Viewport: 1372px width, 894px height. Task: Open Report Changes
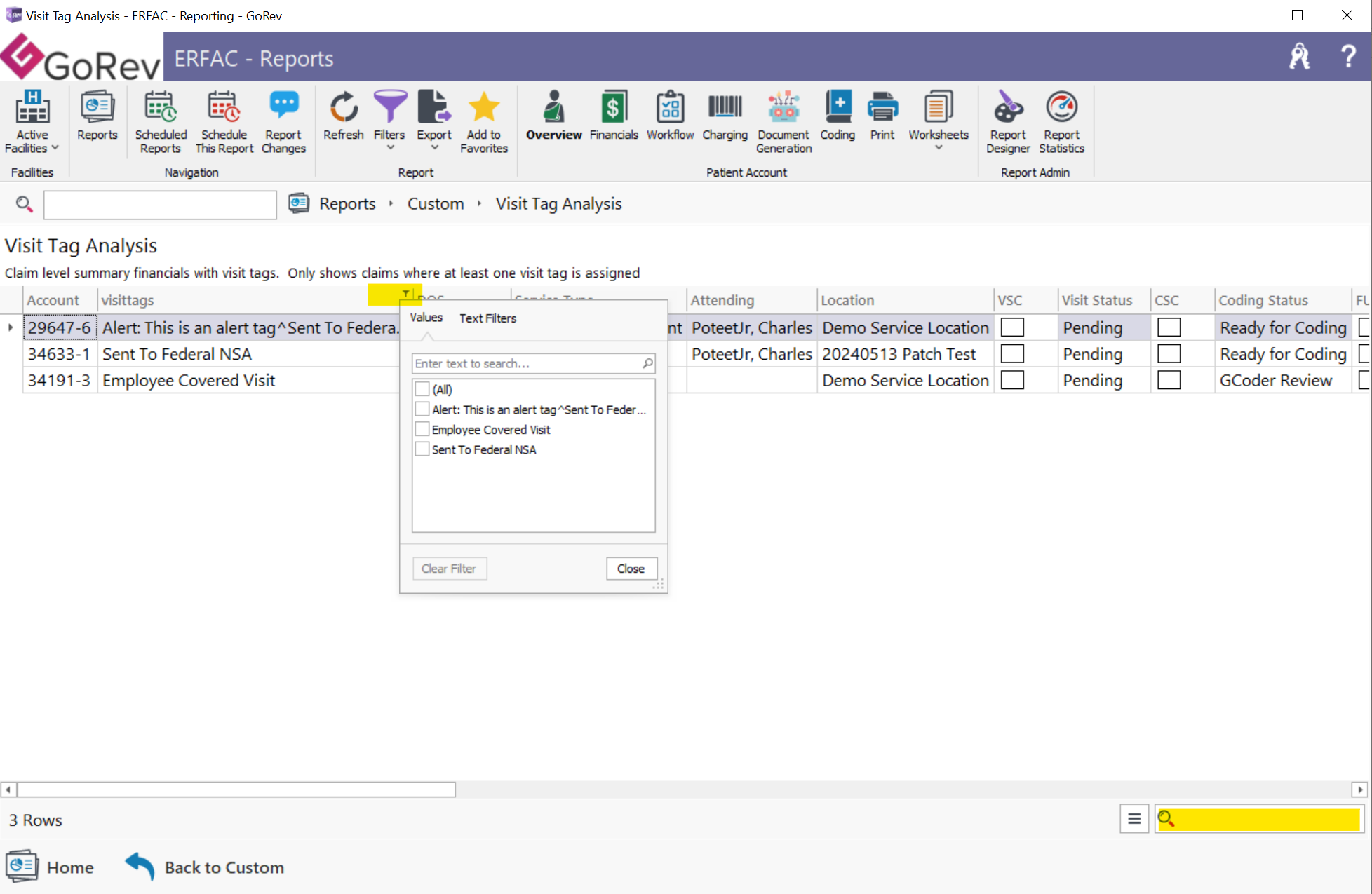point(283,123)
